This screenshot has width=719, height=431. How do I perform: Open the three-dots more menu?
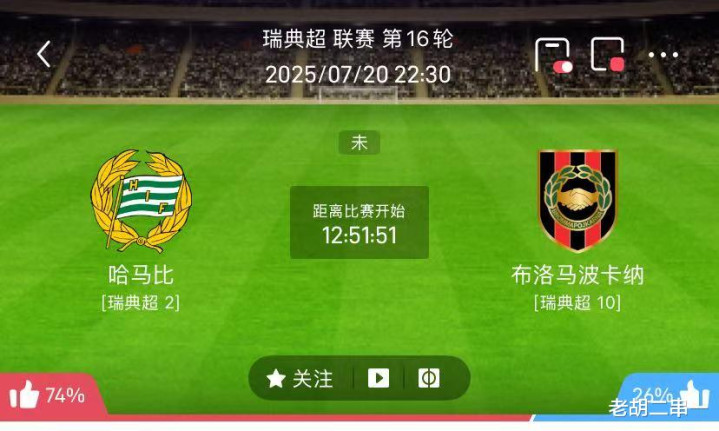pos(663,55)
